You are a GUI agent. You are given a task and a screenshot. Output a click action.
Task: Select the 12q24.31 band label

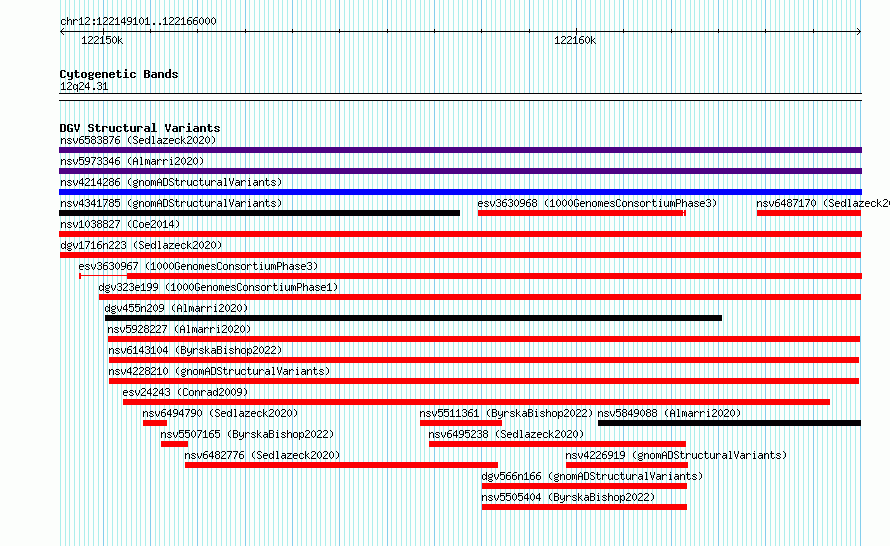[84, 86]
